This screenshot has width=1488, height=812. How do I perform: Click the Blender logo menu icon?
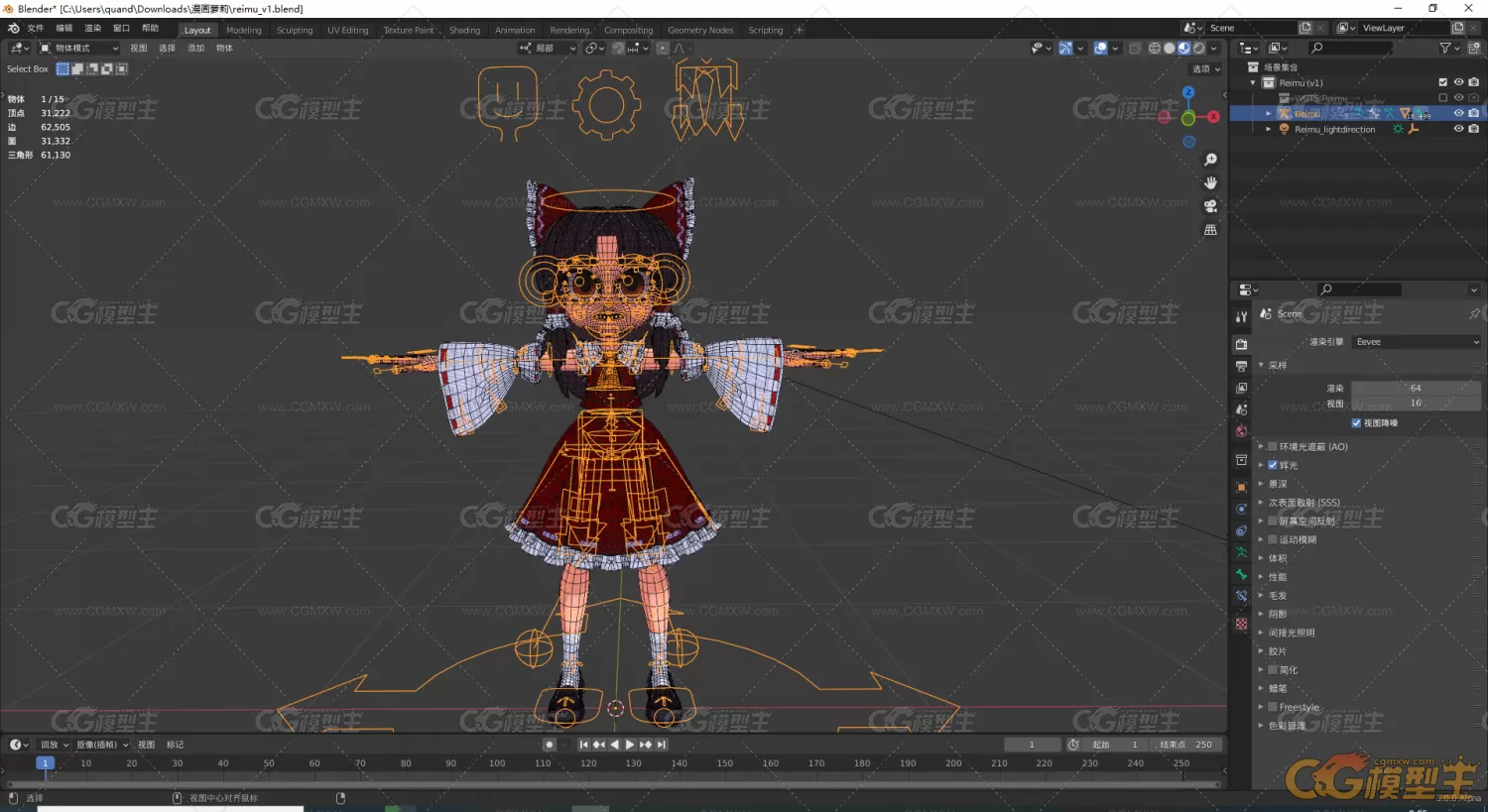13,28
